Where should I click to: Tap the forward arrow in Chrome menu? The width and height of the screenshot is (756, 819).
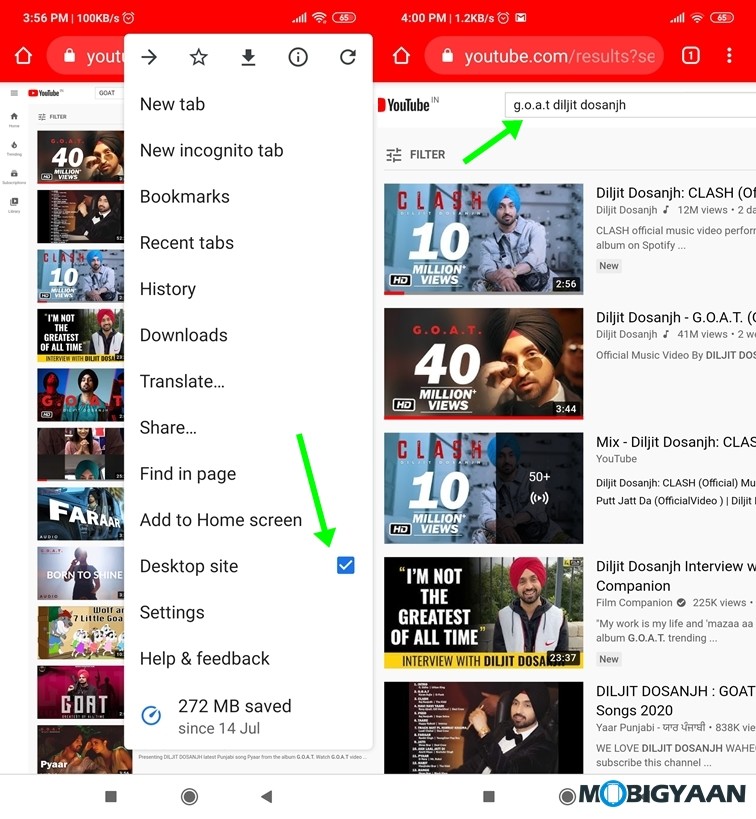pyautogui.click(x=149, y=57)
